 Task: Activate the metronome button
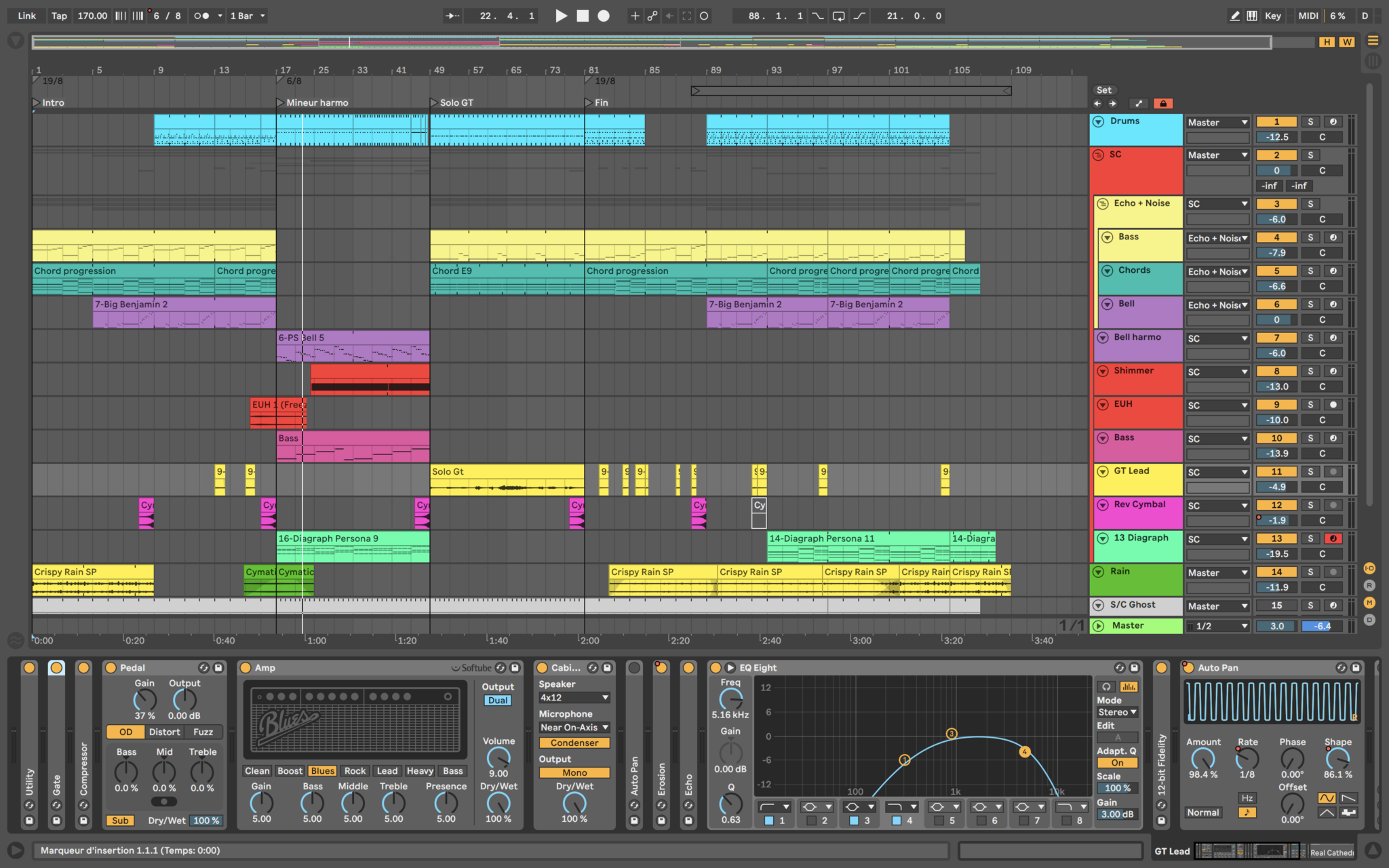tap(201, 16)
